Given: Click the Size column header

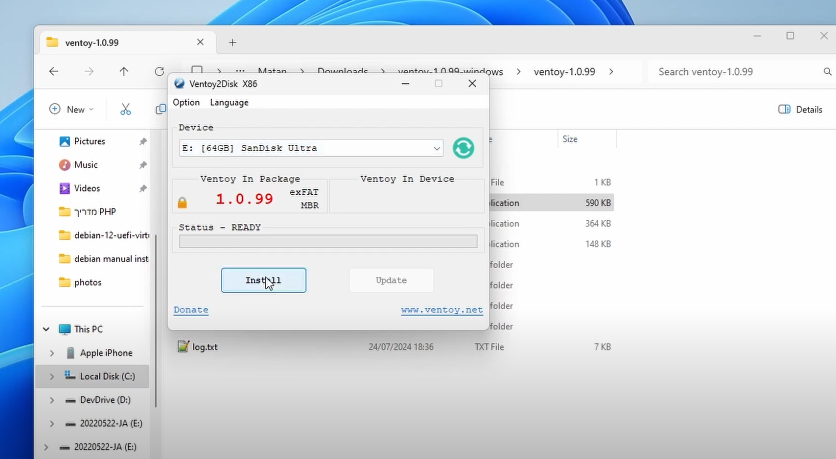Looking at the screenshot, I should (570, 139).
